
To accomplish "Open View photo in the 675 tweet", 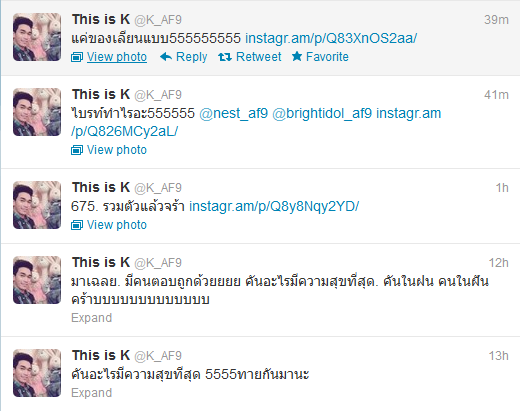I will click(117, 225).
